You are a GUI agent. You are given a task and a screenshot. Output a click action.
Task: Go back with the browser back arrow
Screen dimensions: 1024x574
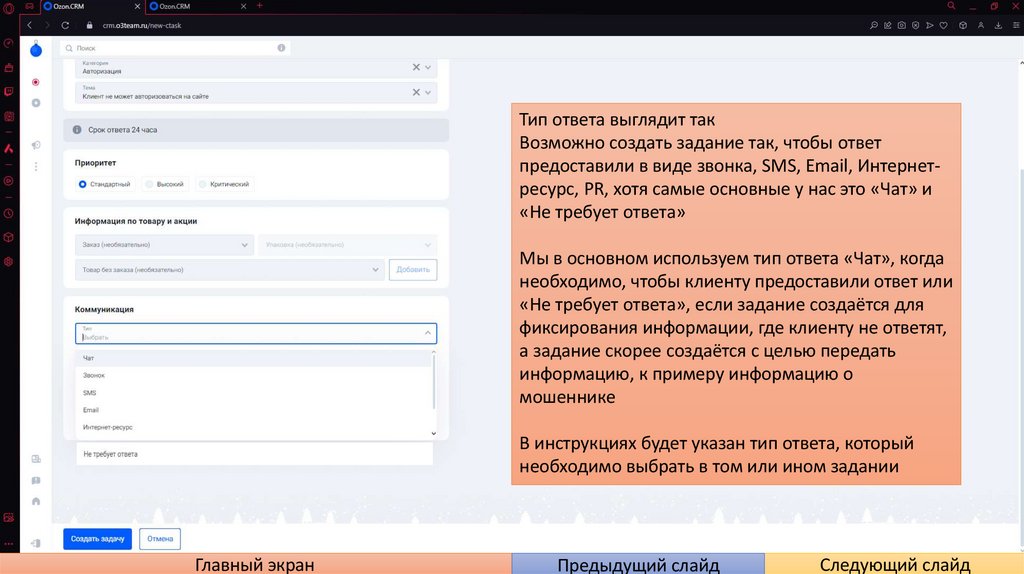pyautogui.click(x=29, y=25)
